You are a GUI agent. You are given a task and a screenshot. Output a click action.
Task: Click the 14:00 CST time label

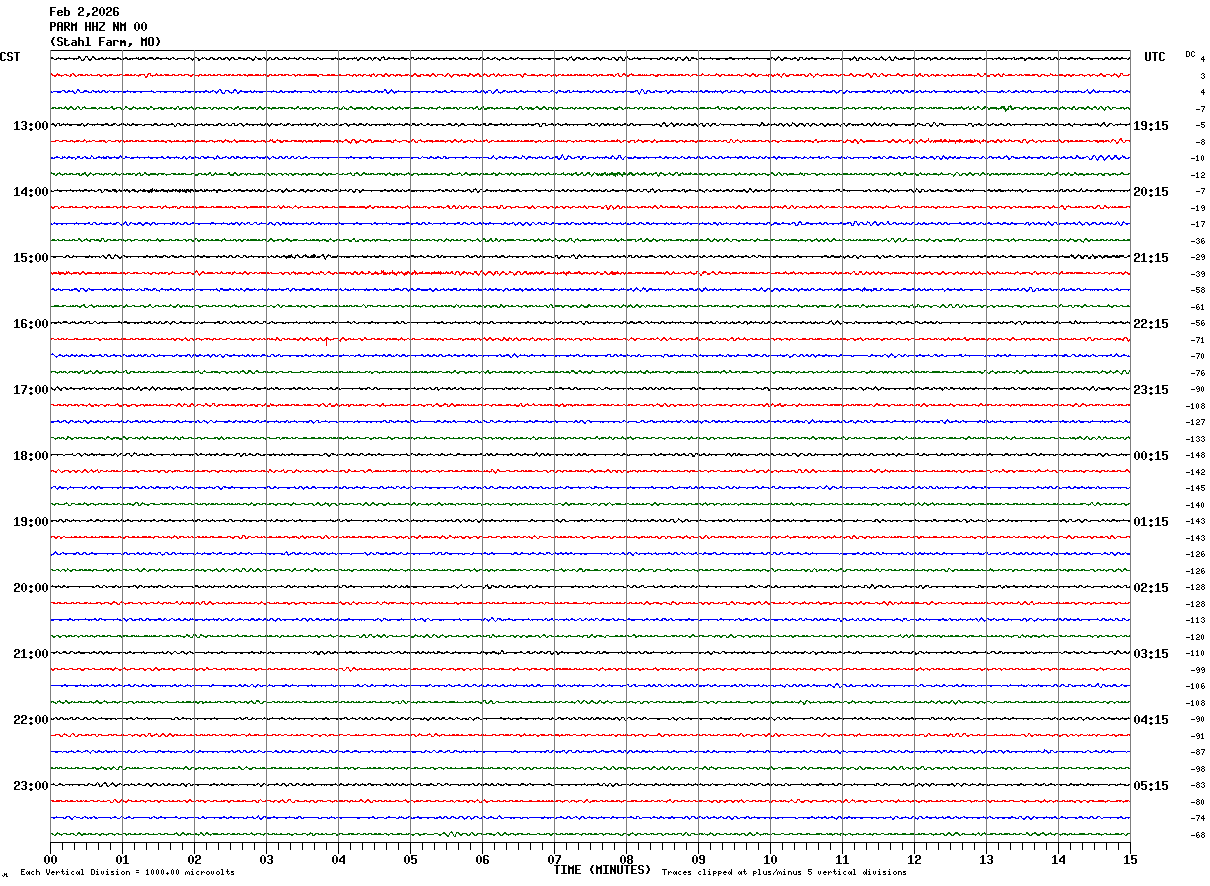[x=30, y=192]
